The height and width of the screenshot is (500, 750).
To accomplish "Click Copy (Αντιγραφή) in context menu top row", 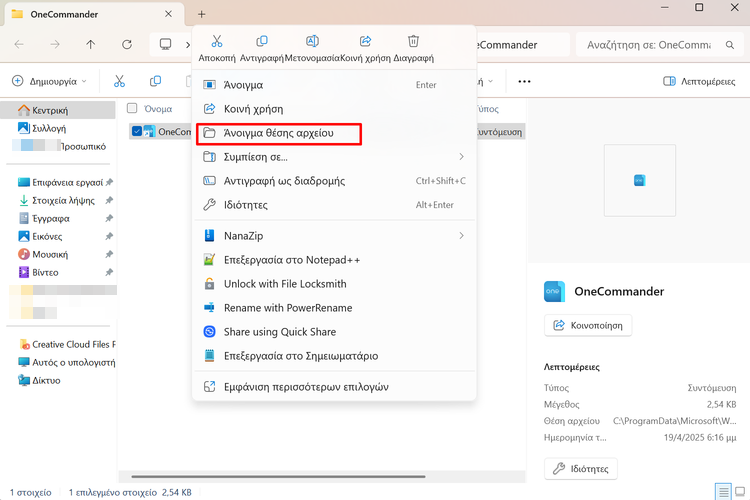I will pos(262,49).
